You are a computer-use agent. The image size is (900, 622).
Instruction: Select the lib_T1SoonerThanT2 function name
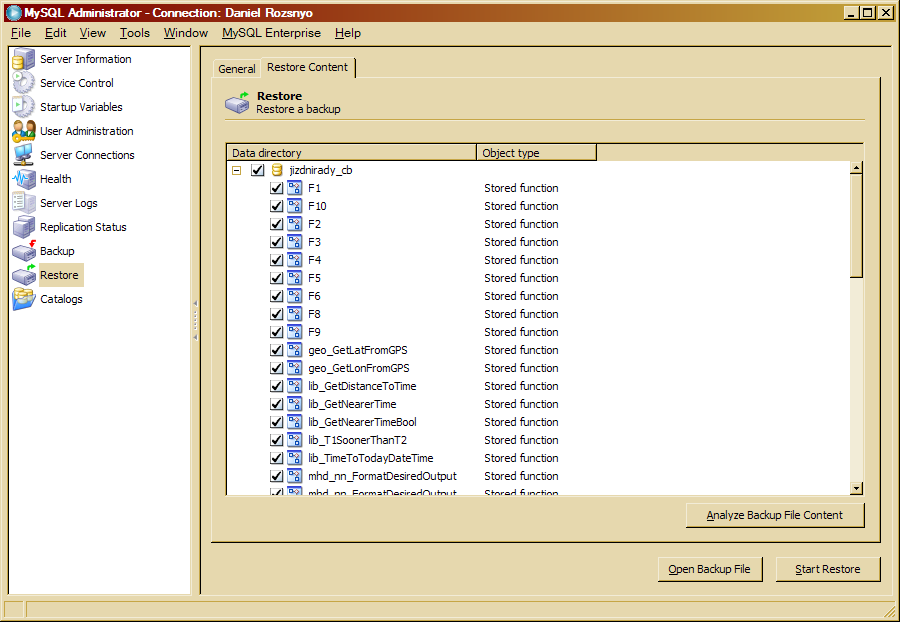pyautogui.click(x=358, y=440)
